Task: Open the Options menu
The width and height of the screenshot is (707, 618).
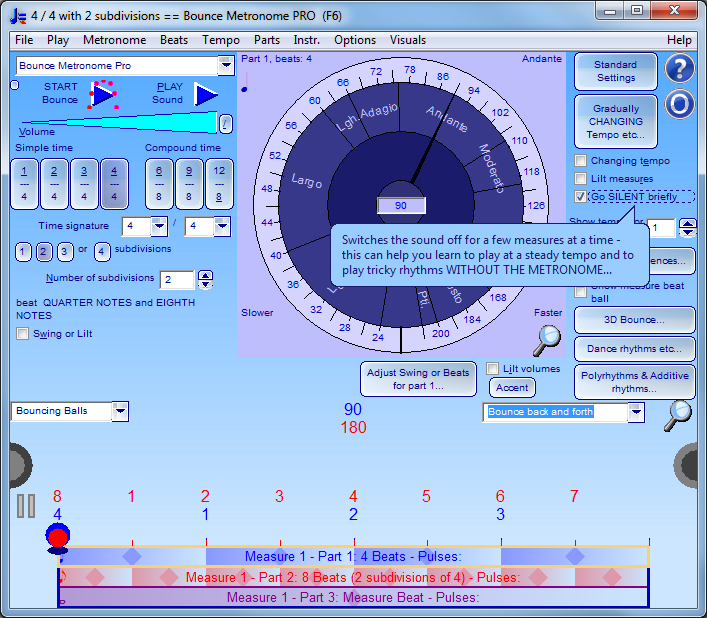Action: coord(355,40)
